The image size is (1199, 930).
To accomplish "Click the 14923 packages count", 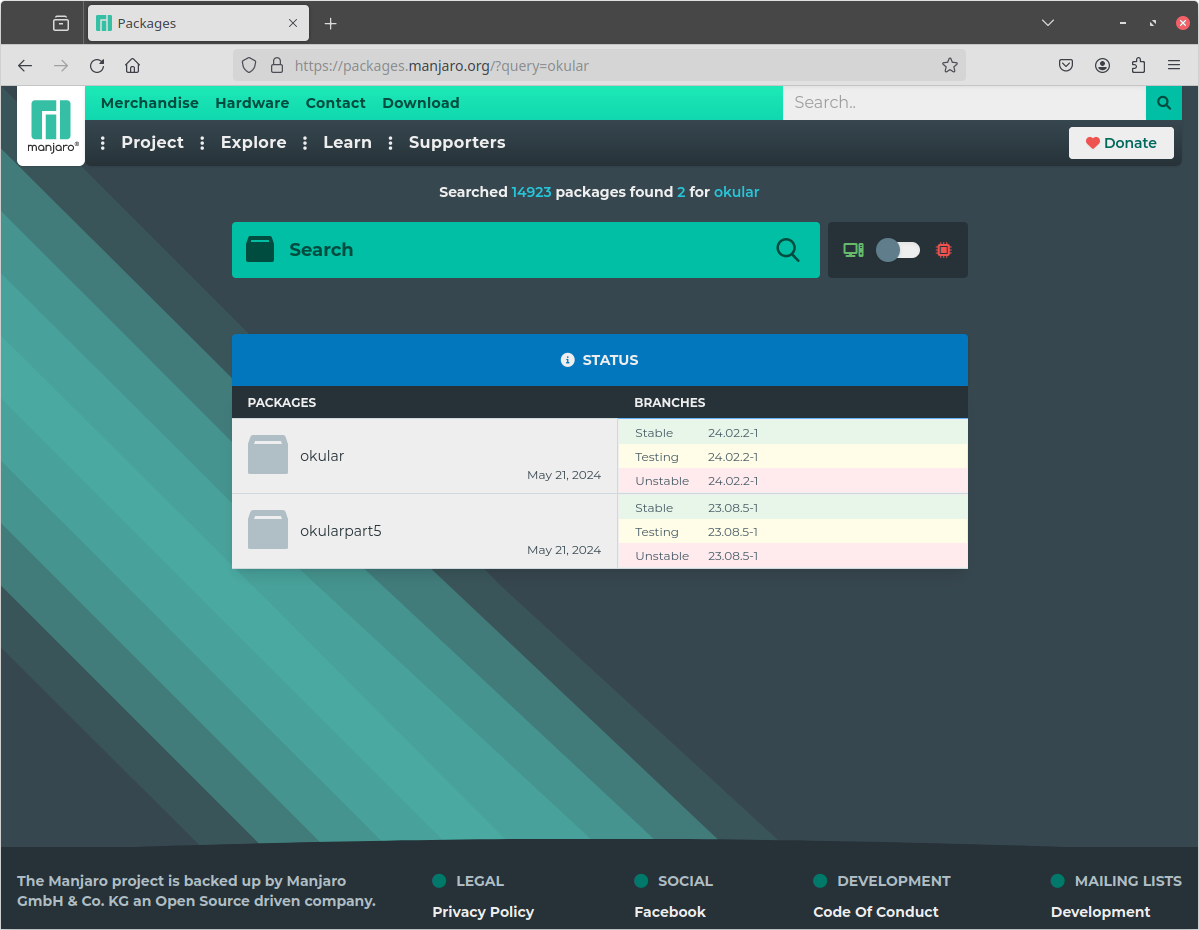I will tap(531, 192).
